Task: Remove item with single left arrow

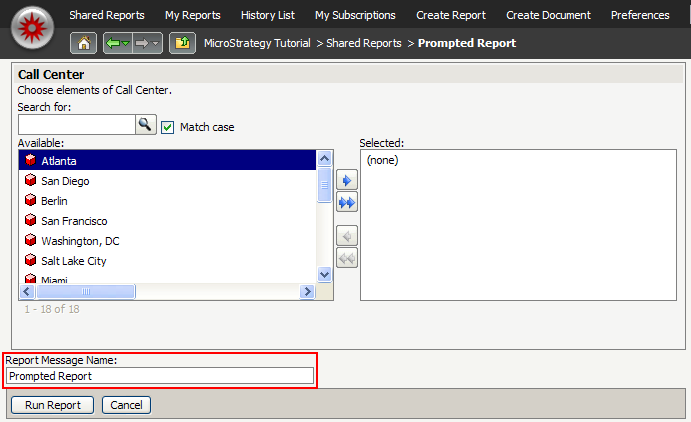Action: pos(347,236)
